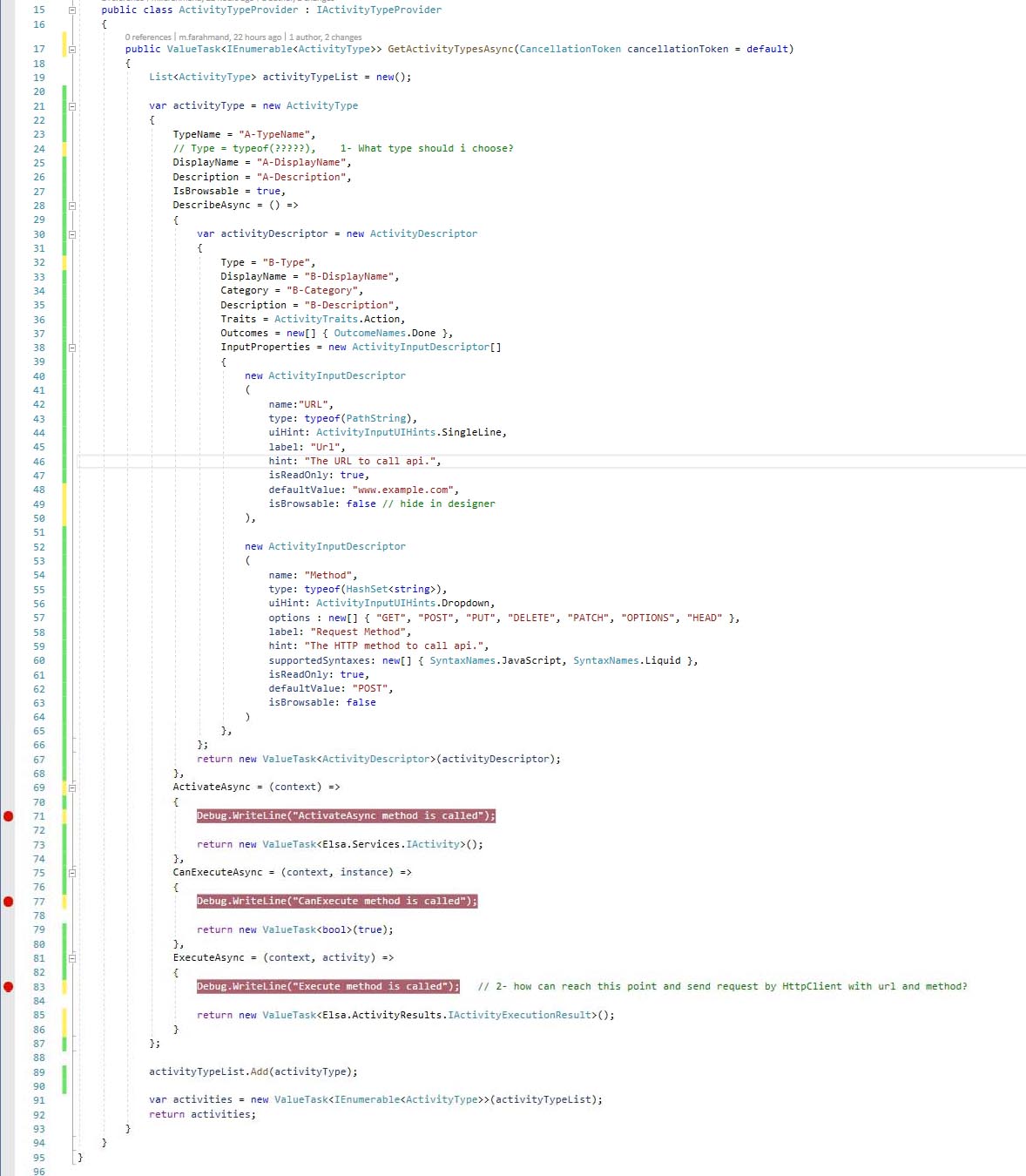The width and height of the screenshot is (1026, 1176).
Task: Clear the breakpoint on line 77
Action: point(8,901)
